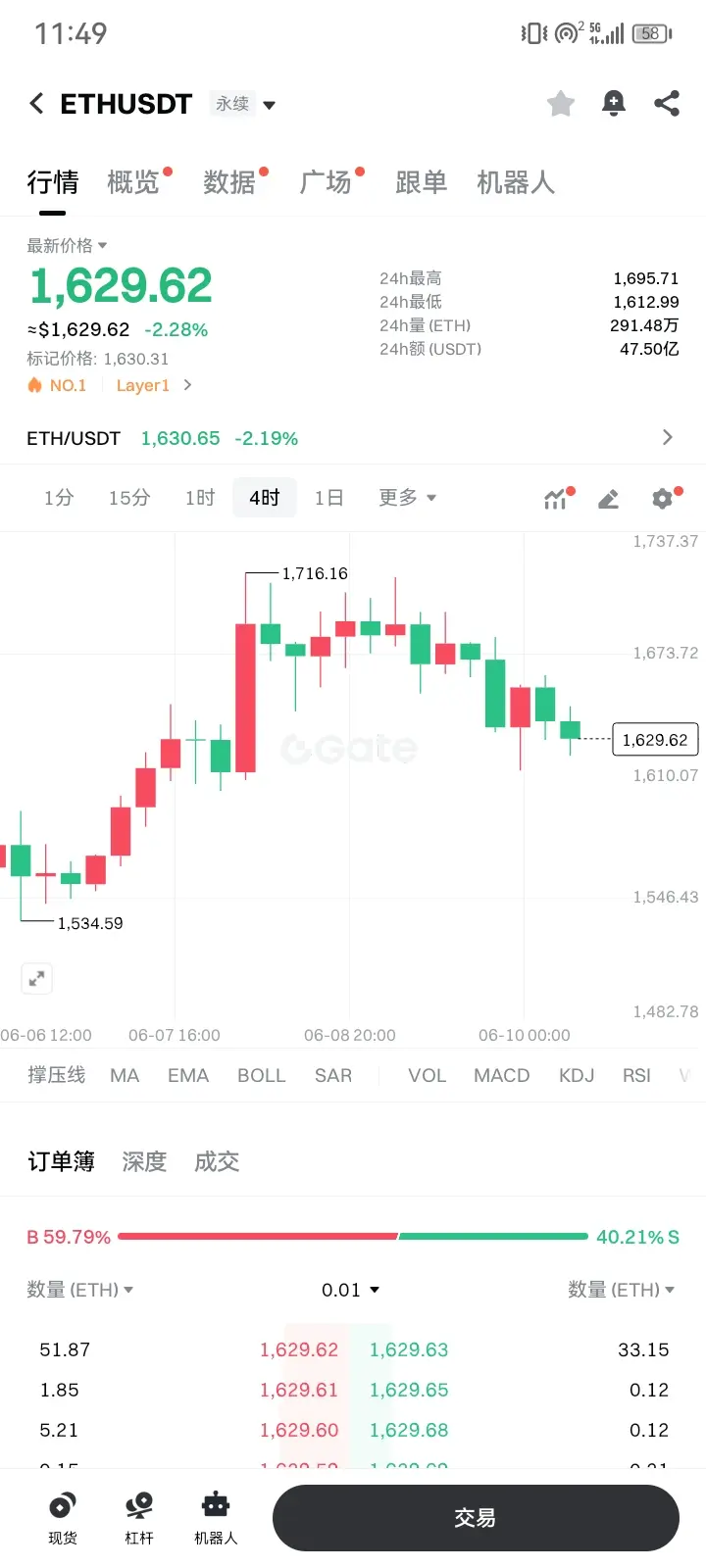Expand chart to fullscreen
The width and height of the screenshot is (706, 1568).
pos(36,978)
